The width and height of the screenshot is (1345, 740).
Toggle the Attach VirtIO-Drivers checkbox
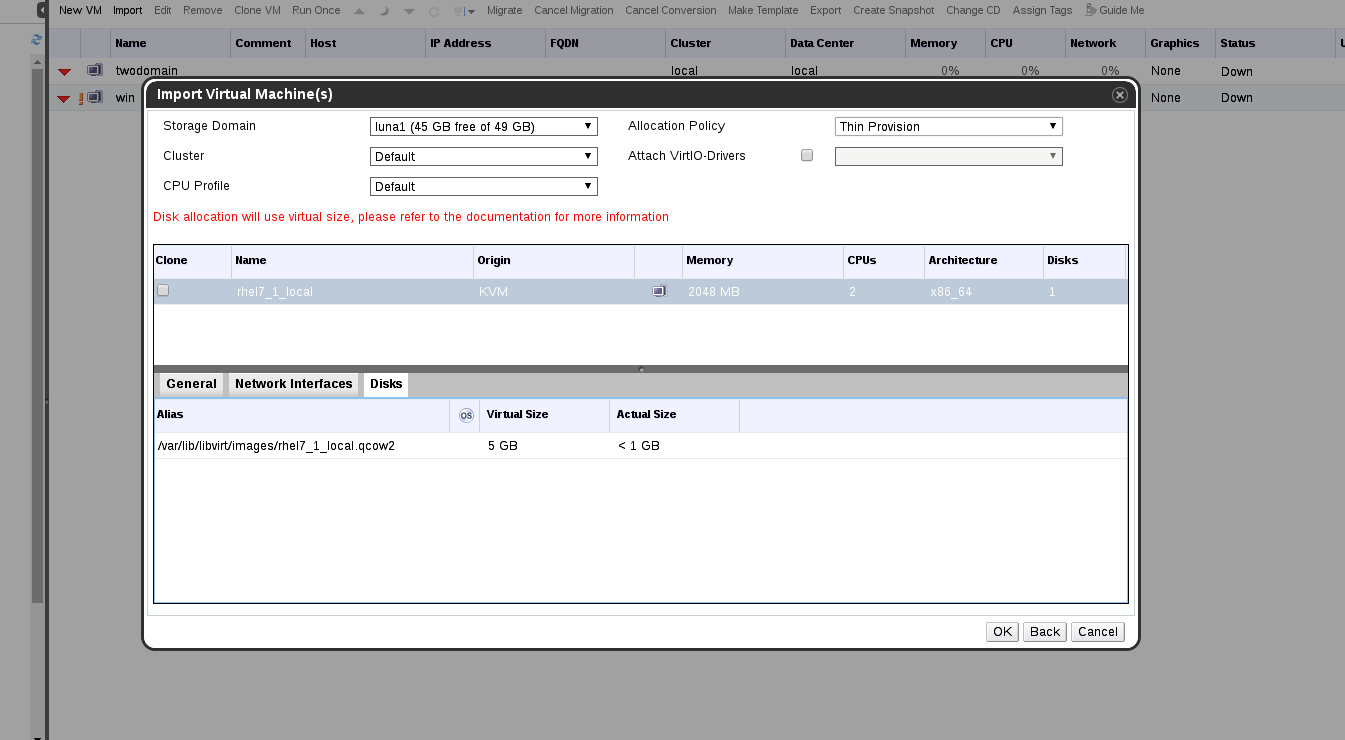coord(807,156)
